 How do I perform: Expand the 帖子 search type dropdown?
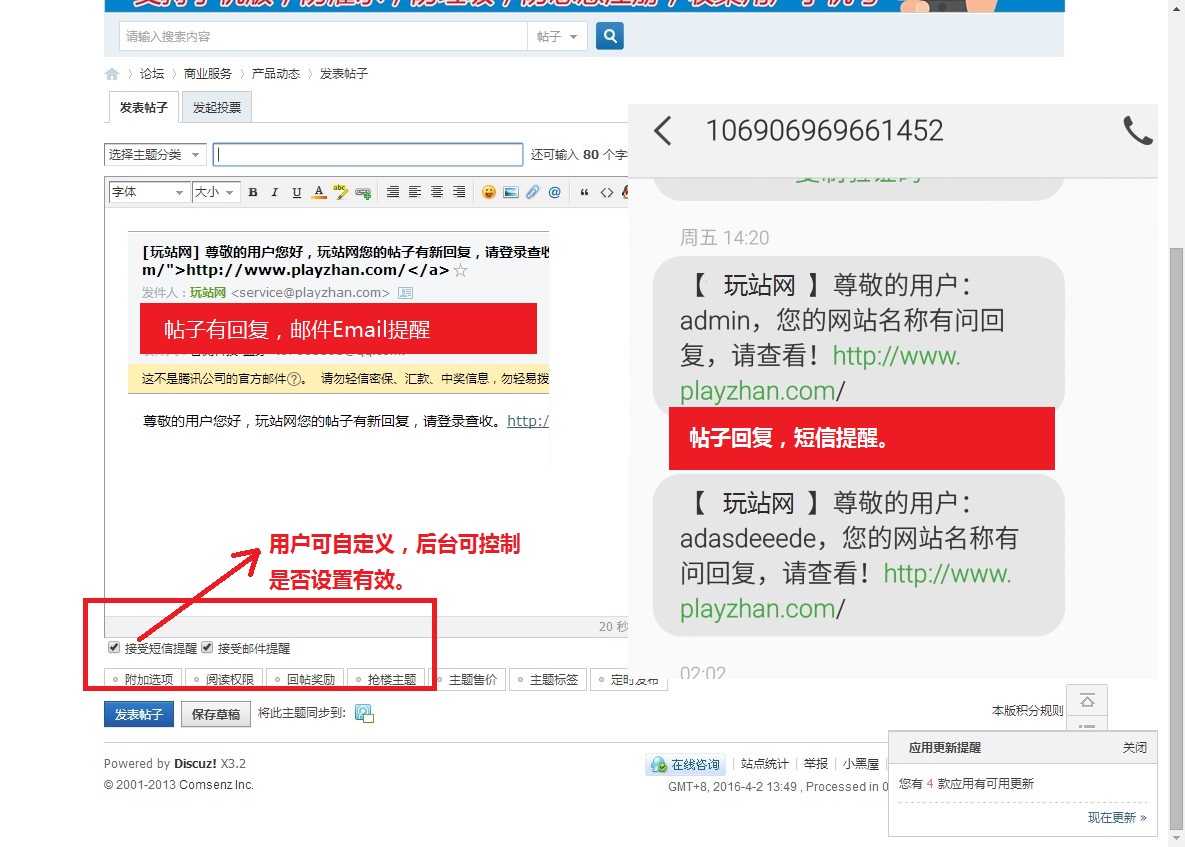click(x=557, y=36)
